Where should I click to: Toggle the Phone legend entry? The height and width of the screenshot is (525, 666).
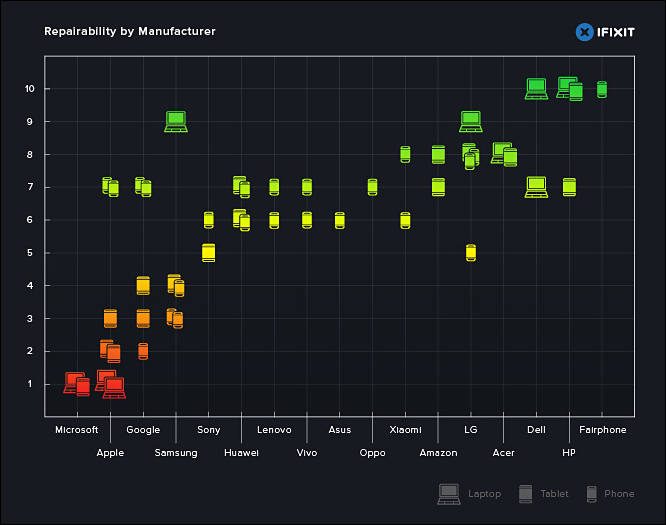pos(610,494)
